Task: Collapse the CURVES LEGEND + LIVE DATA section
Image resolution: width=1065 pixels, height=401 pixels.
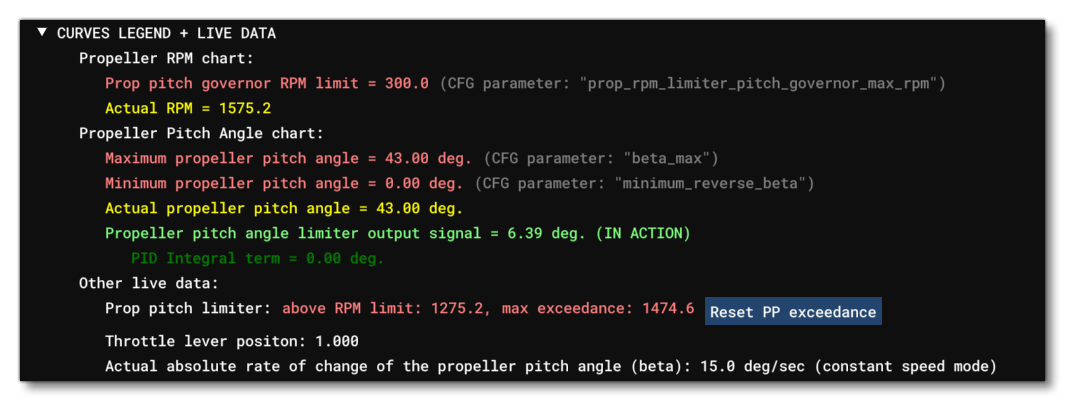Action: pyautogui.click(x=42, y=33)
